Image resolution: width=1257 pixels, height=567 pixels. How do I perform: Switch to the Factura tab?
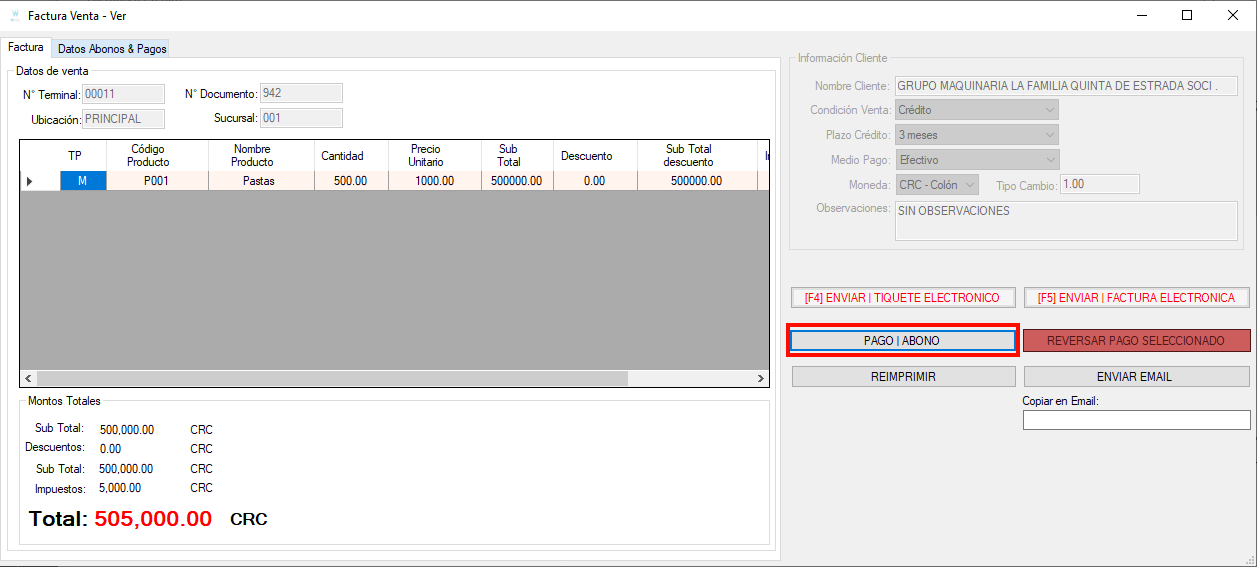[x=26, y=47]
